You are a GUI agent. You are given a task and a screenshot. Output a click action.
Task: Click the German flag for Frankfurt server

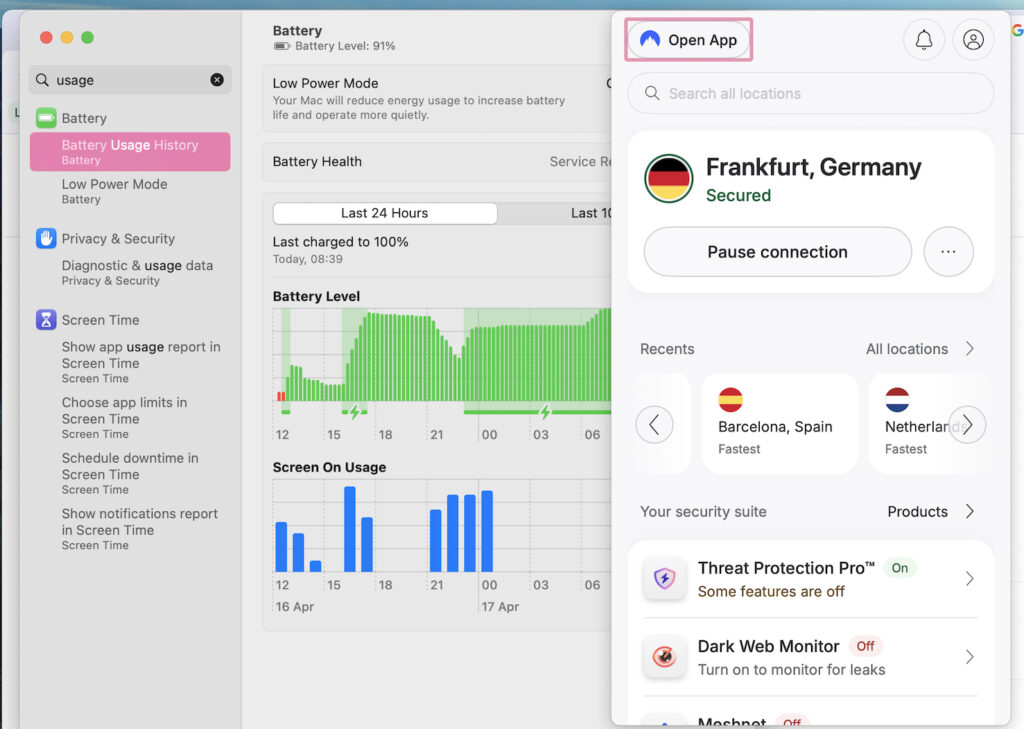(667, 179)
